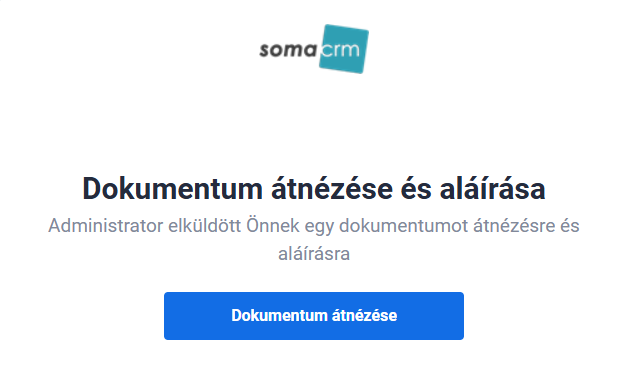Select the Dokumentum átnézése és aláírása heading

pos(314,188)
